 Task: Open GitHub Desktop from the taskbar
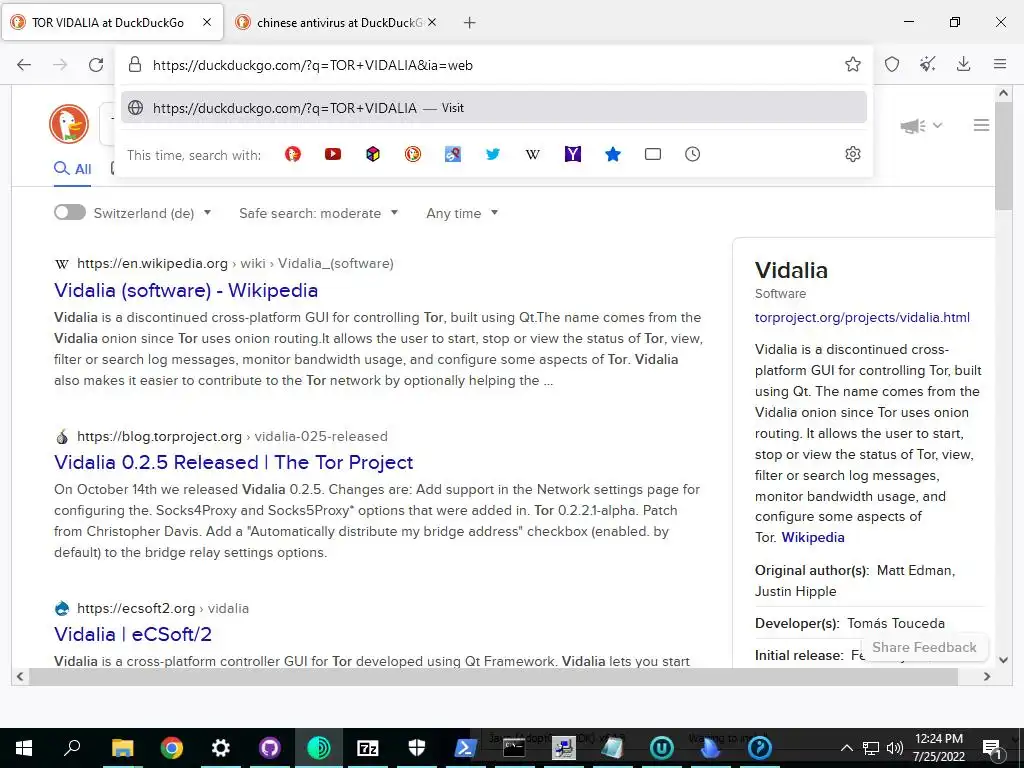(270, 747)
